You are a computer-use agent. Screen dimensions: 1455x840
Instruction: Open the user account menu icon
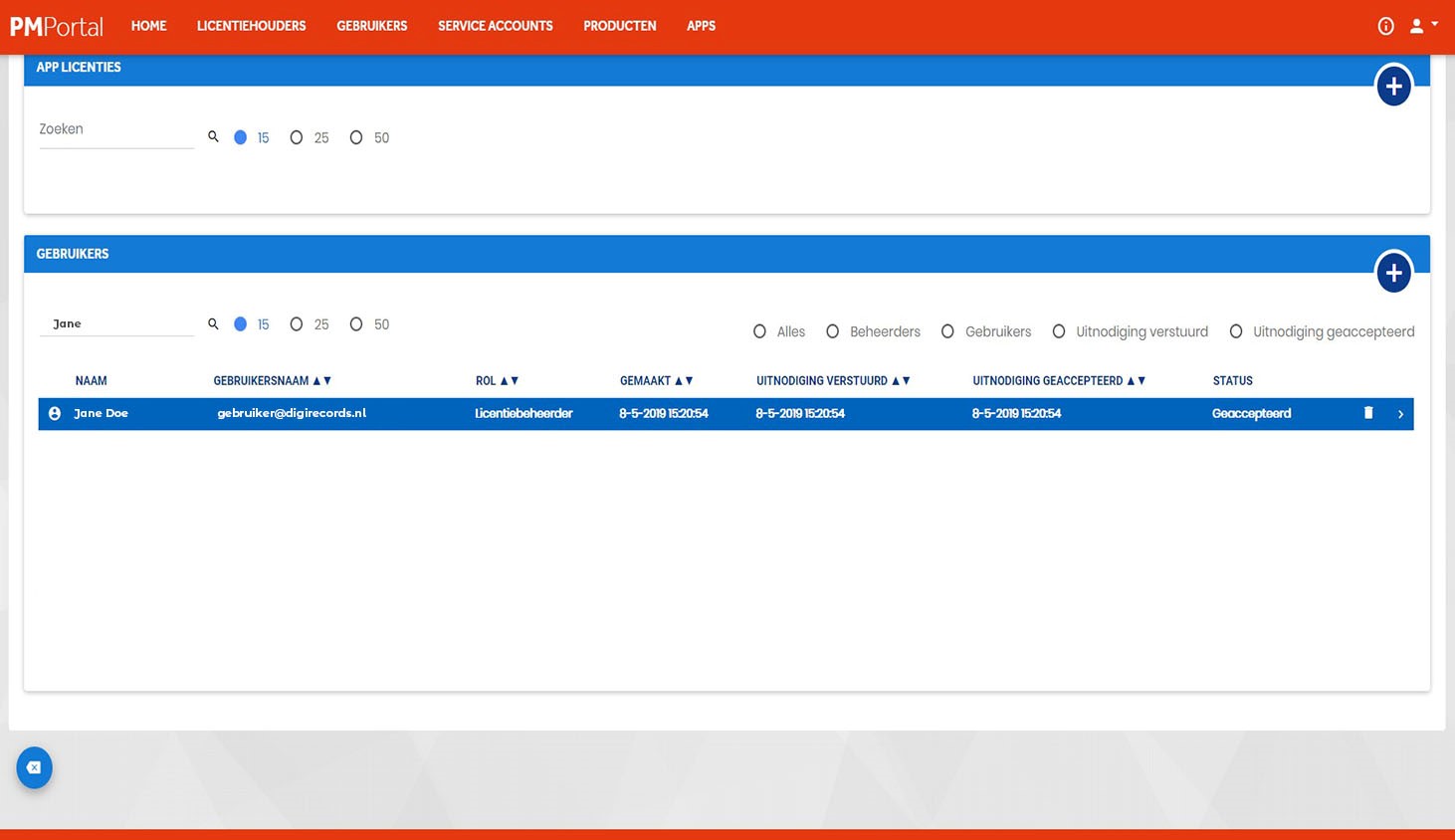coord(1423,26)
